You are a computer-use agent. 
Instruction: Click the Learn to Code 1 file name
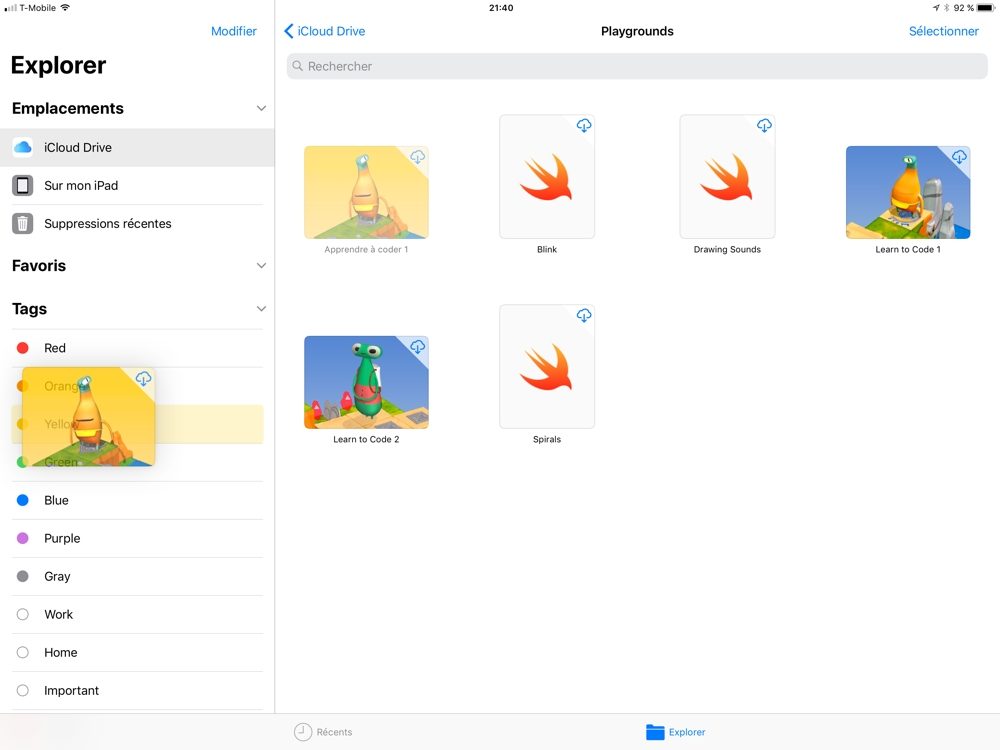pos(908,249)
